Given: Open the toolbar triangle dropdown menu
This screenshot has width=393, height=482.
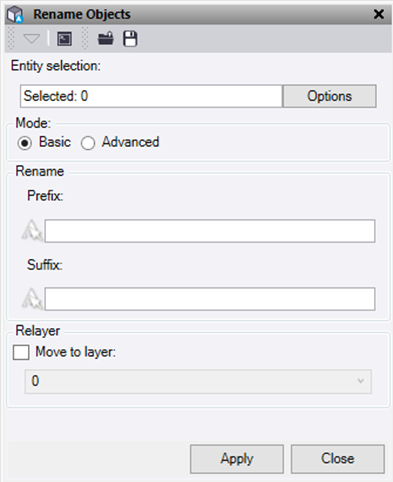Looking at the screenshot, I should point(32,39).
